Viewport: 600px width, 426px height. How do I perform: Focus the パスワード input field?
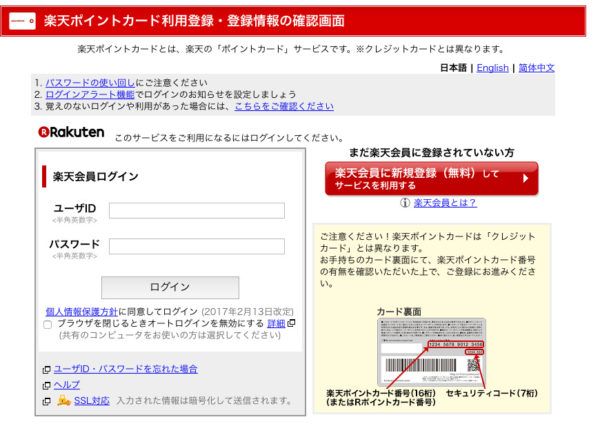pyautogui.click(x=197, y=246)
